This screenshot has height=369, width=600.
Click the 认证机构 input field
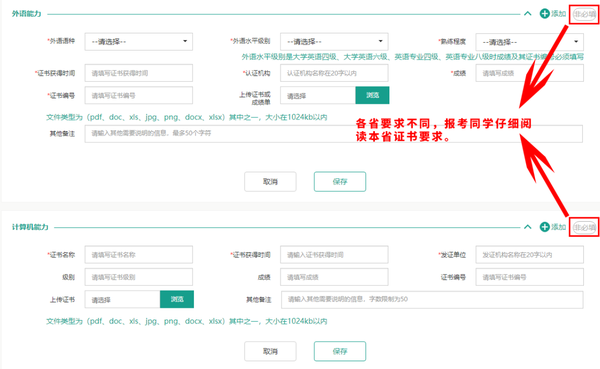point(334,73)
